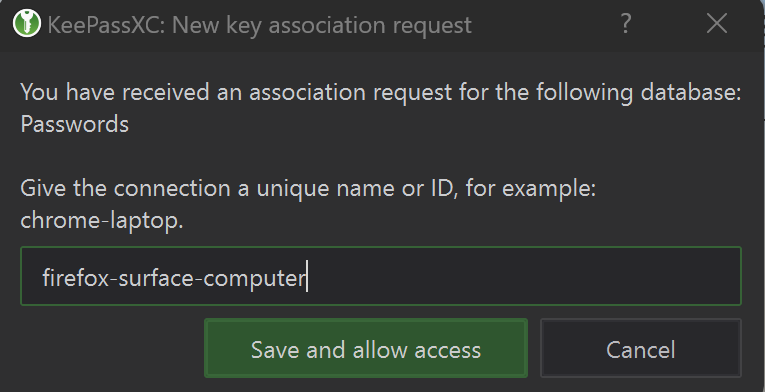
Task: Click the 'chrome-laptop.' example text
Action: coord(102,221)
